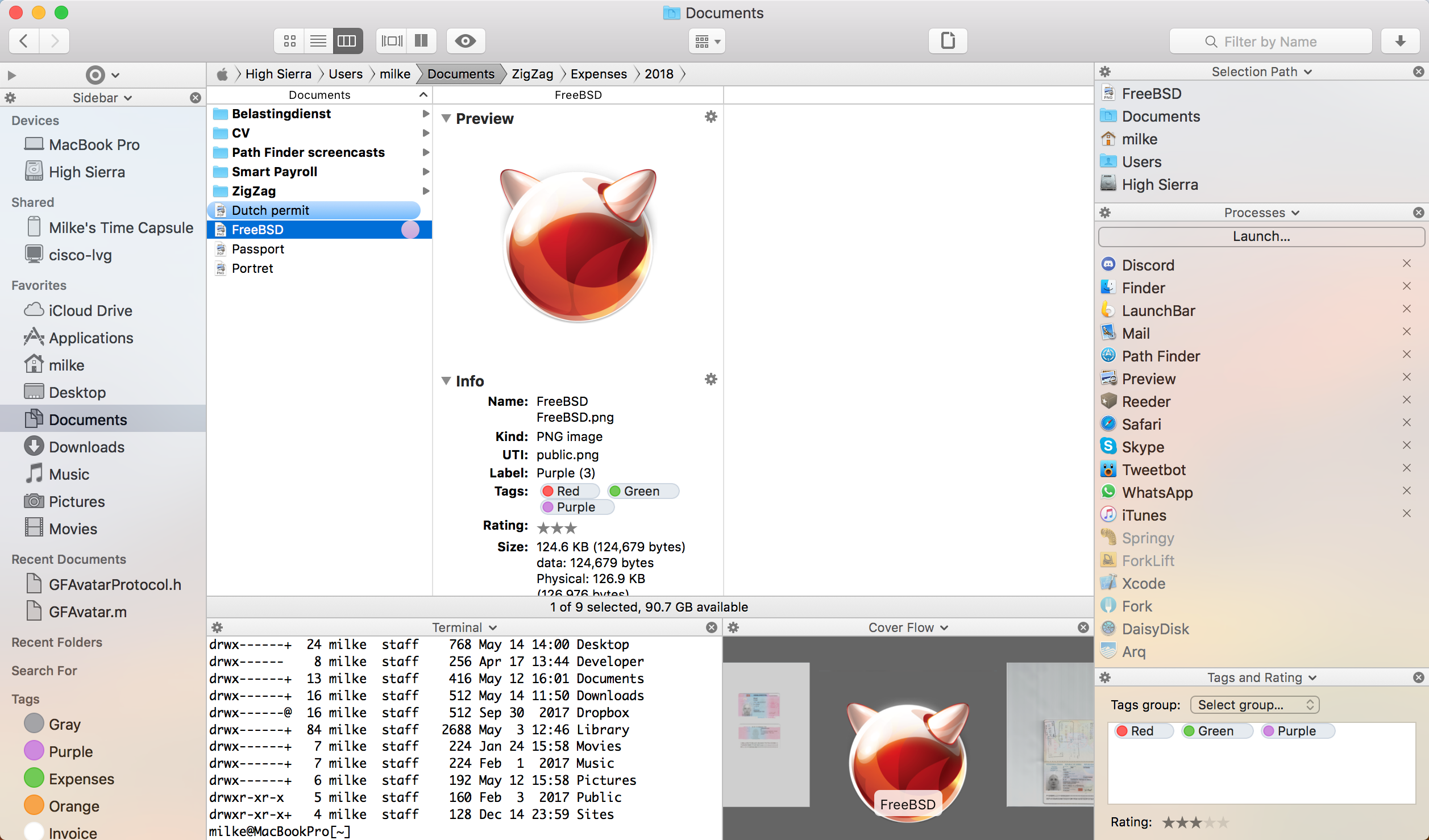Click the Purple tag in Tags and Rating
The image size is (1429, 840).
(x=1297, y=731)
